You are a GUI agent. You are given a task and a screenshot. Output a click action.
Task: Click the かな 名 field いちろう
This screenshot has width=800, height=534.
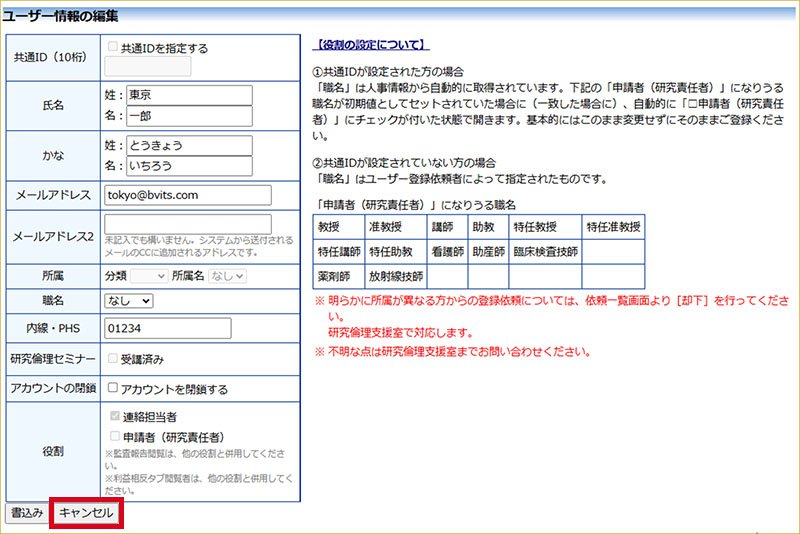(189, 166)
